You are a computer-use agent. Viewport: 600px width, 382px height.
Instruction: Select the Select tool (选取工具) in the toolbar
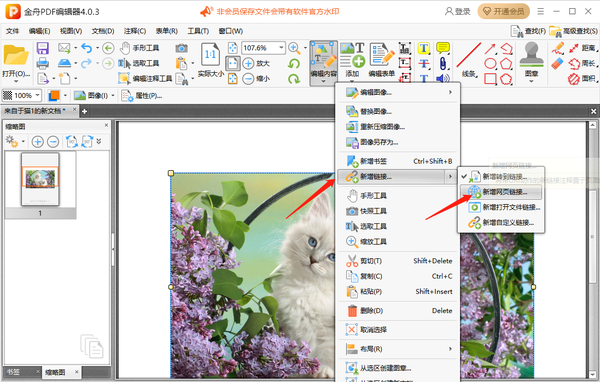pos(139,63)
